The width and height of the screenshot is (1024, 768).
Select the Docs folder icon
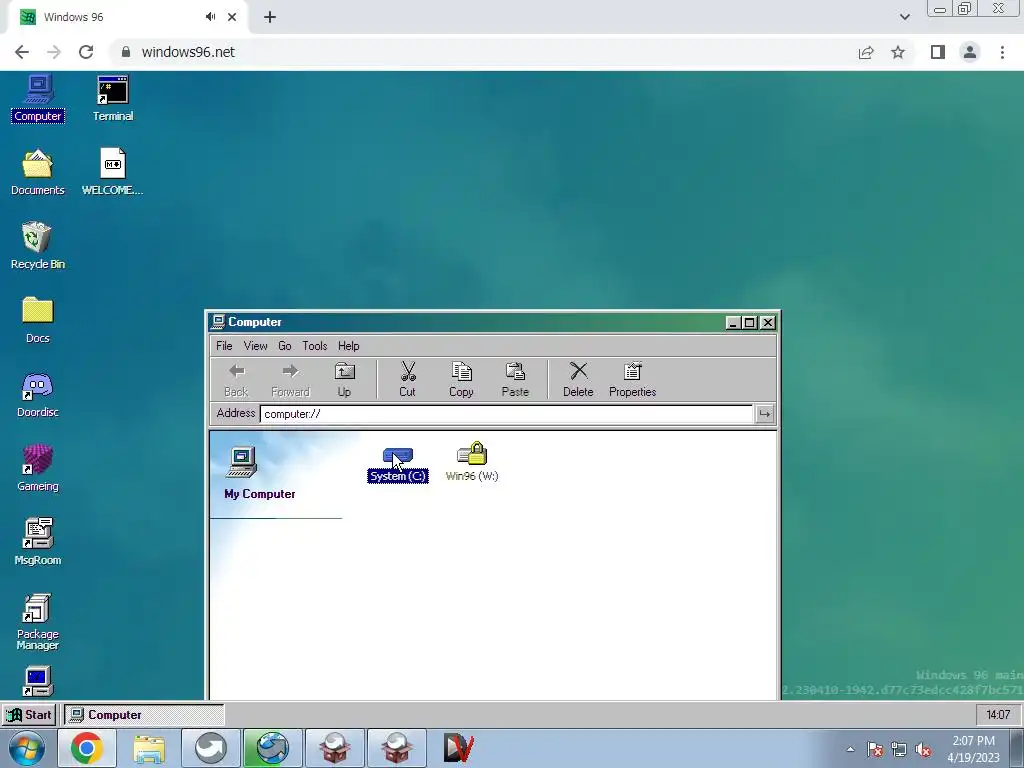38,320
